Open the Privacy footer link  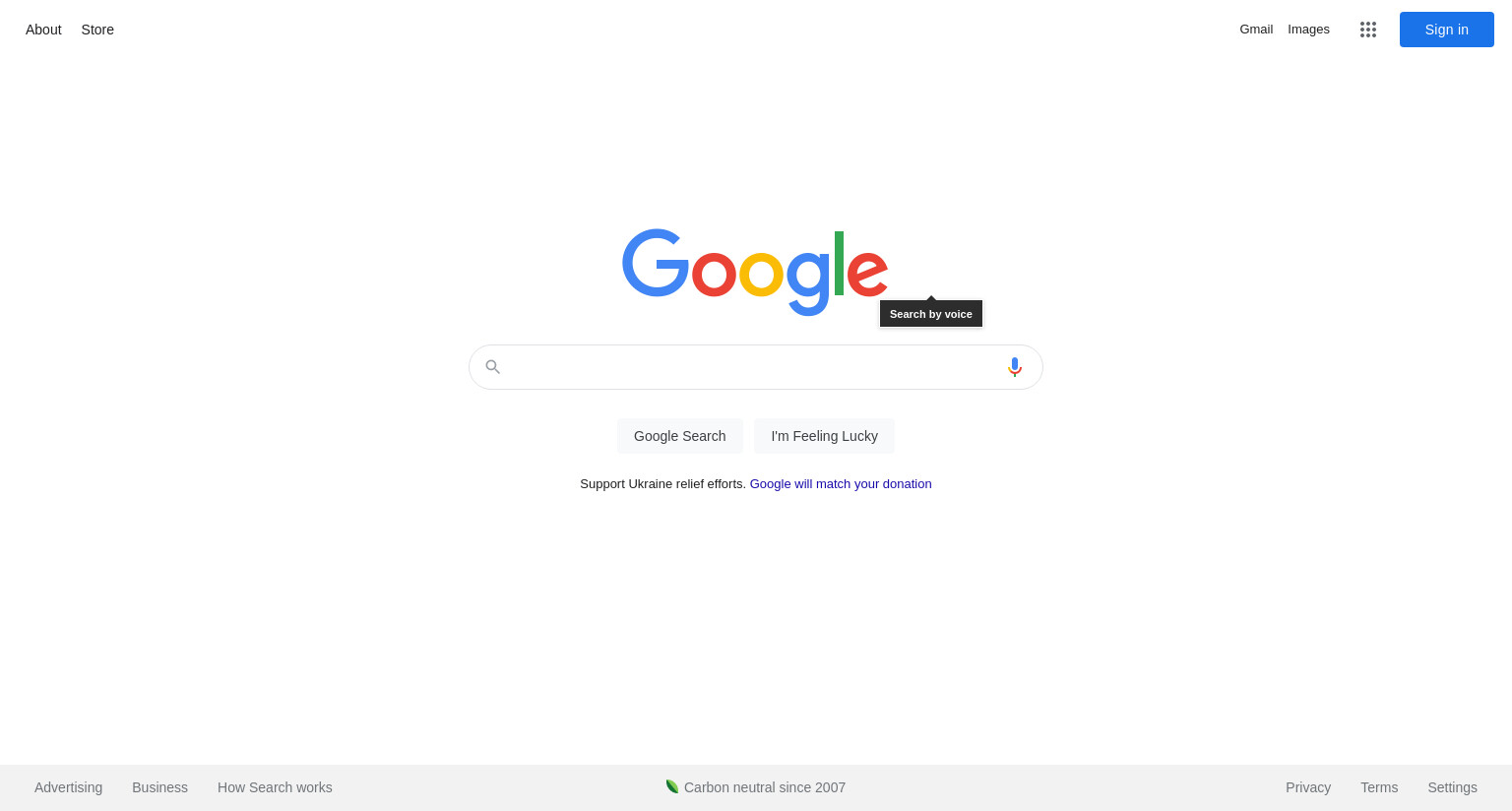[x=1308, y=787]
